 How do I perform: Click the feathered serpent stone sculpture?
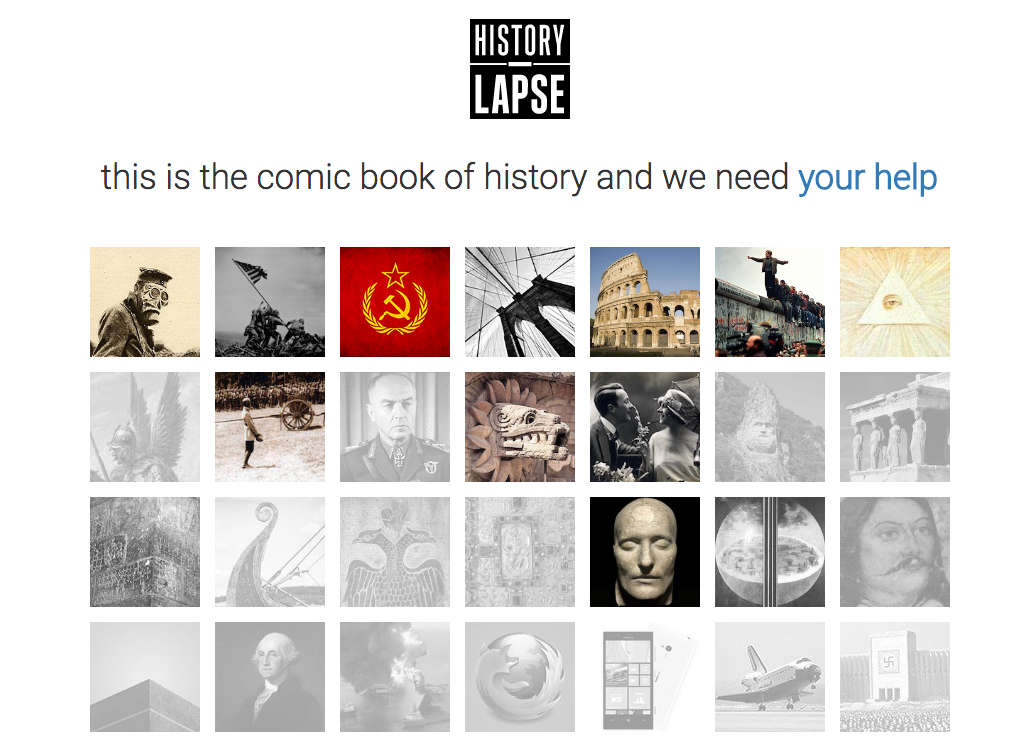coord(520,427)
